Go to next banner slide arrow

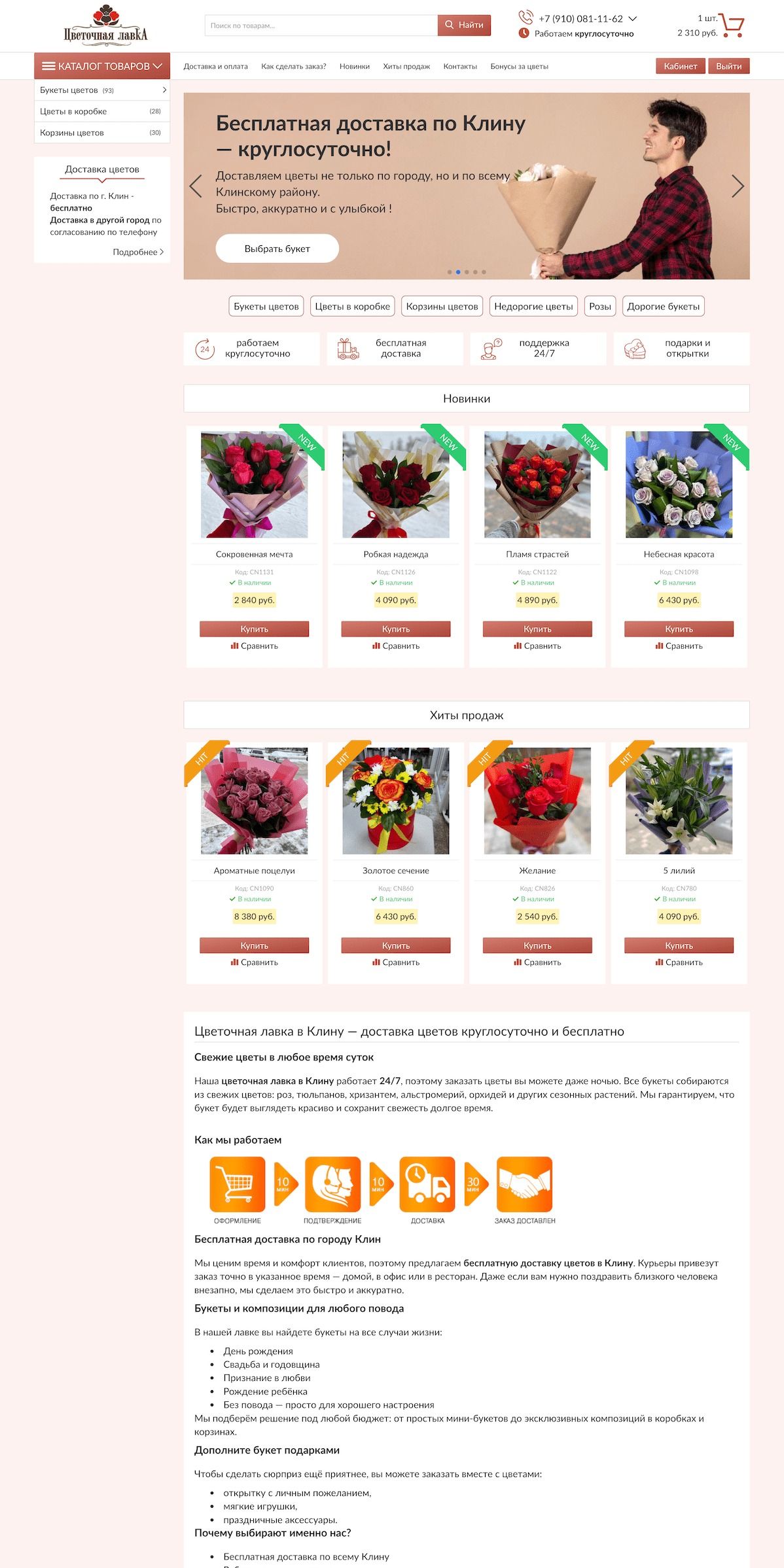tap(738, 186)
